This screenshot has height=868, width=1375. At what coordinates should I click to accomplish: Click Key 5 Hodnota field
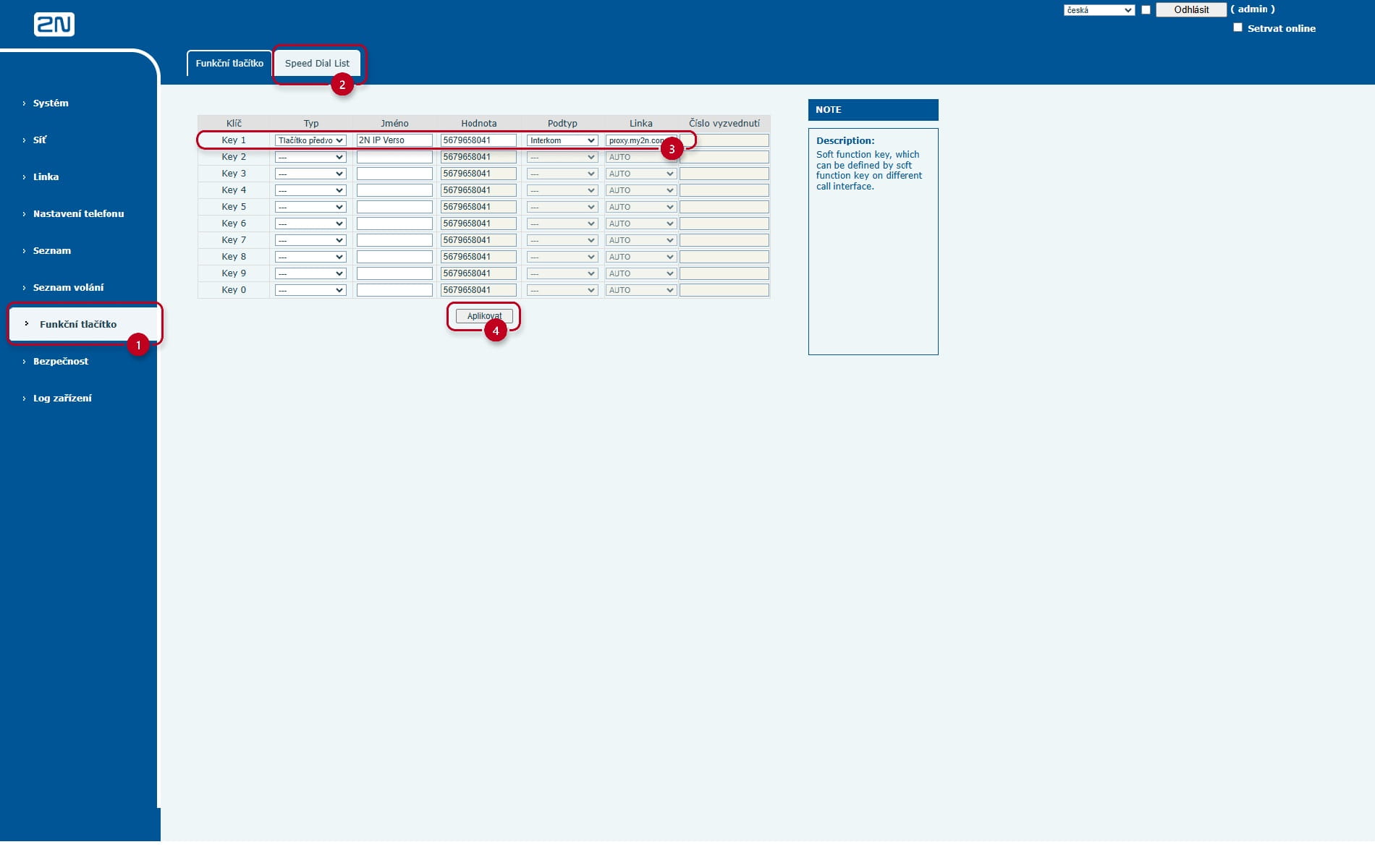click(478, 207)
